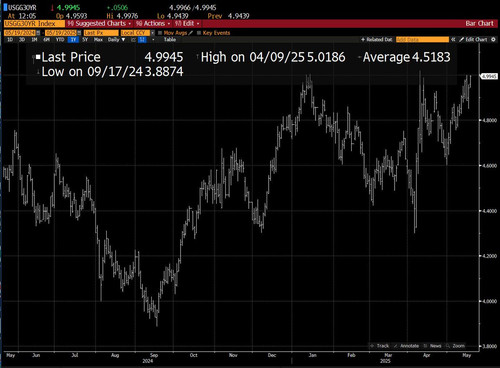
Task: Click the Op 4.9593 open value
Action: (72, 16)
